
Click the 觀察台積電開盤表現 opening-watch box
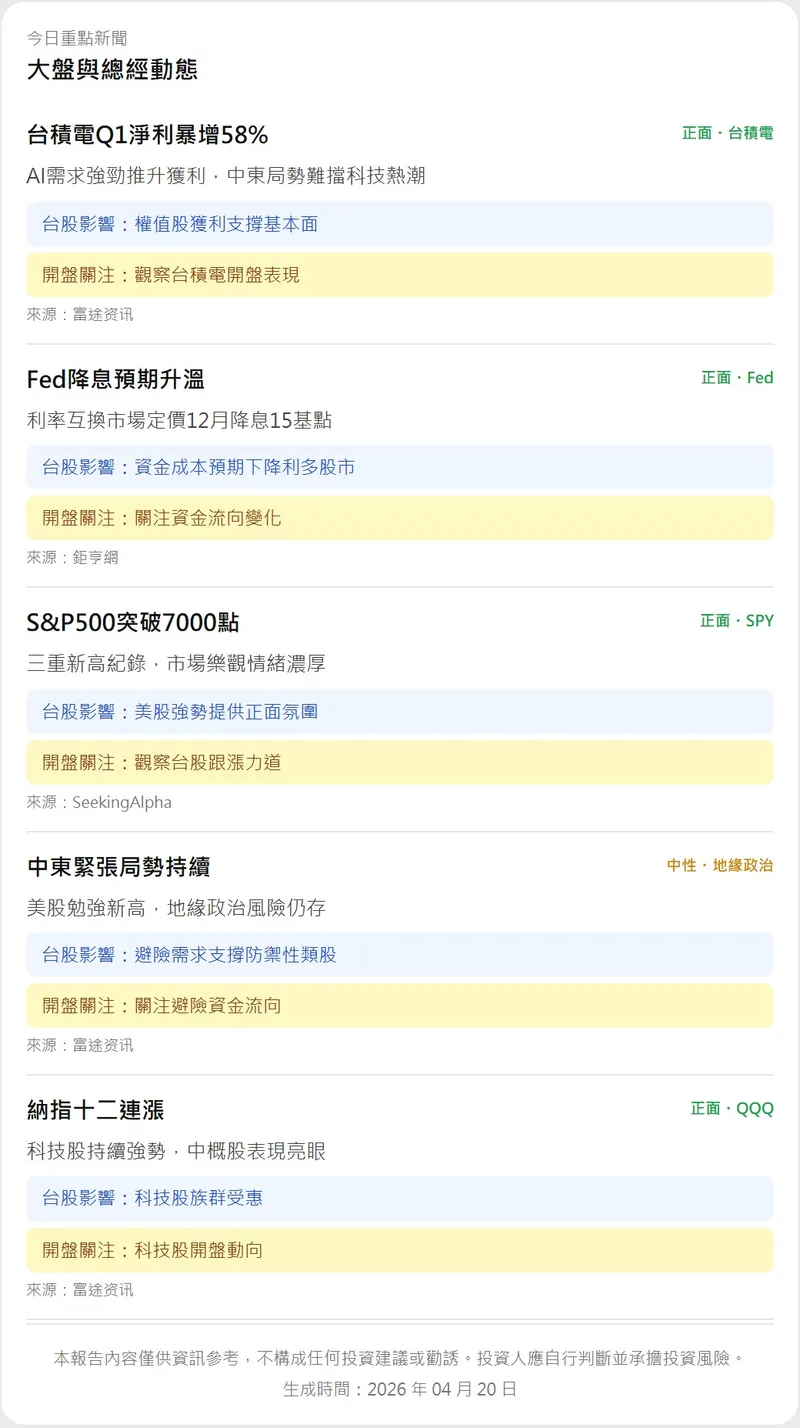click(x=399, y=275)
